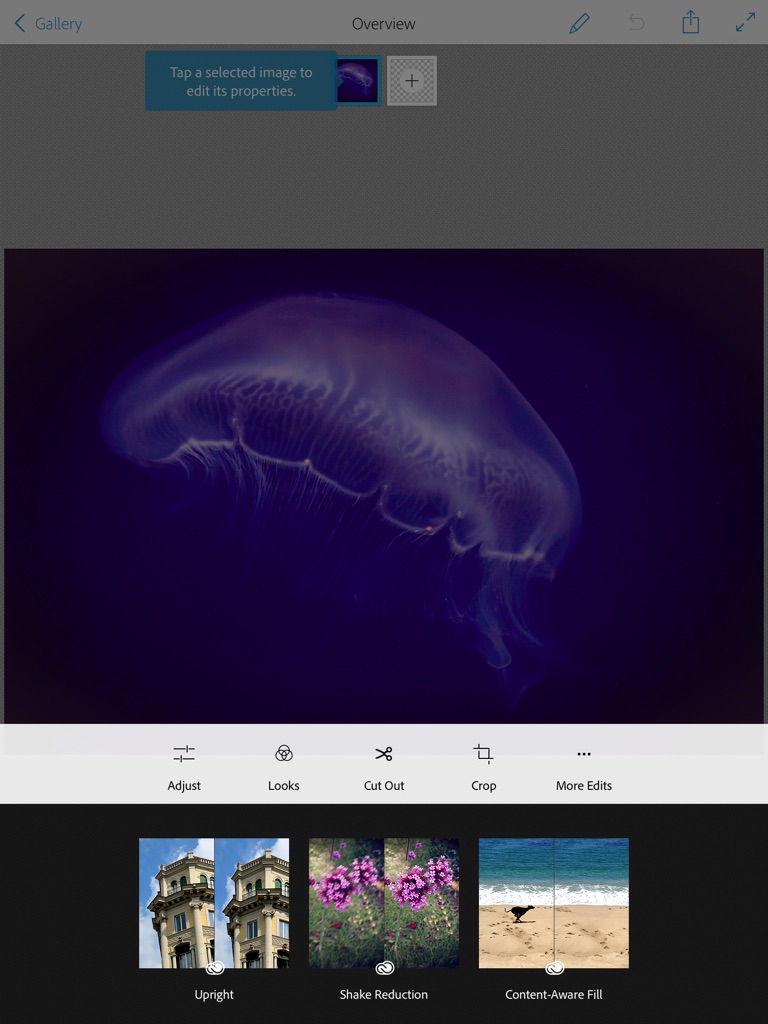
Task: Select the Crop tool
Action: pyautogui.click(x=484, y=766)
